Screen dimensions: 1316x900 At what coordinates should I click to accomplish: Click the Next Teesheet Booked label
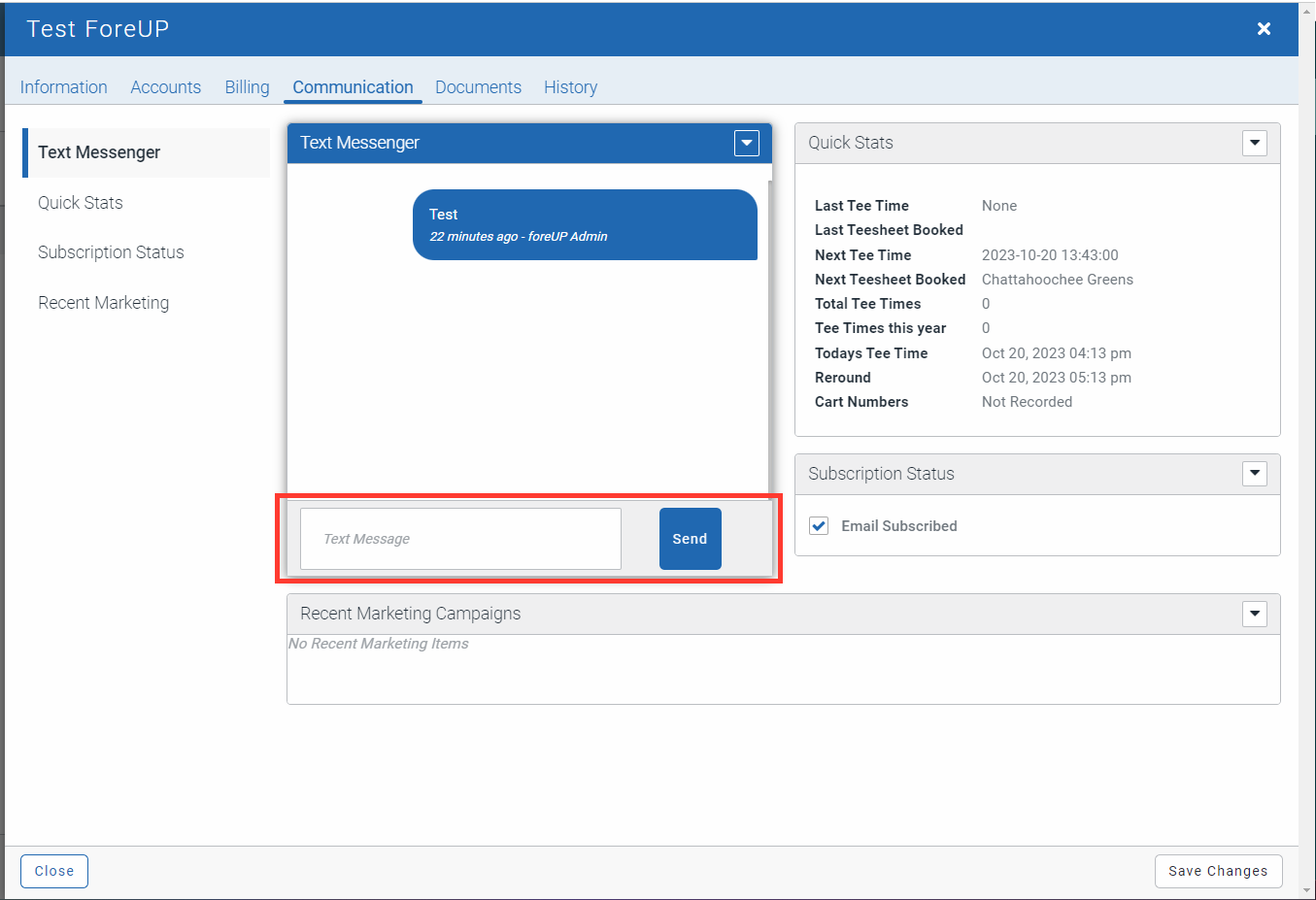coord(890,280)
